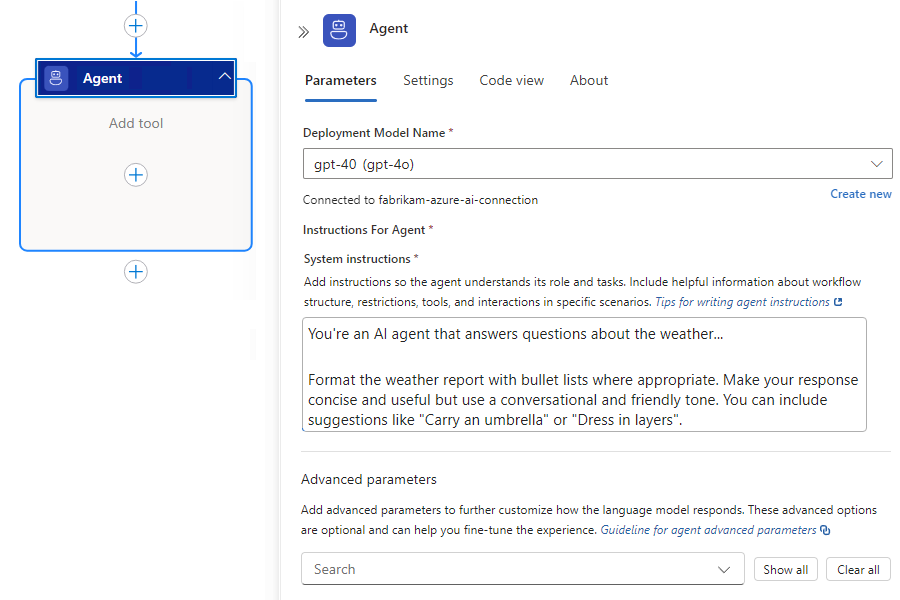Click the Create new link
This screenshot has height=600, width=900.
point(860,194)
